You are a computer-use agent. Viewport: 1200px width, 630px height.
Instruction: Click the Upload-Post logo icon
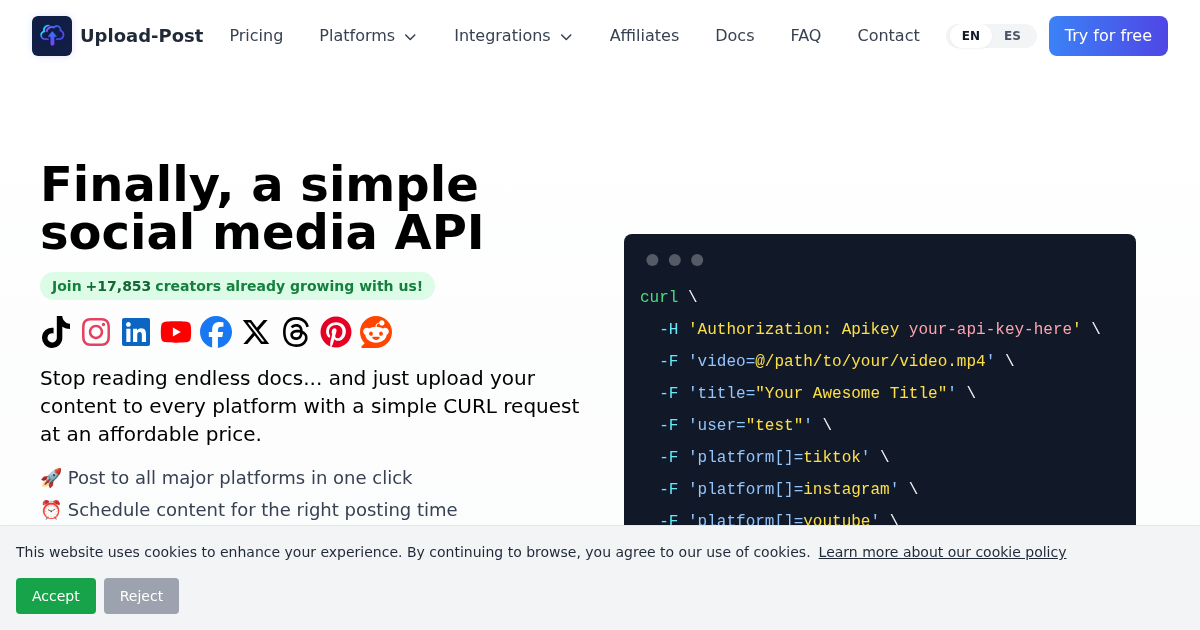click(x=52, y=35)
